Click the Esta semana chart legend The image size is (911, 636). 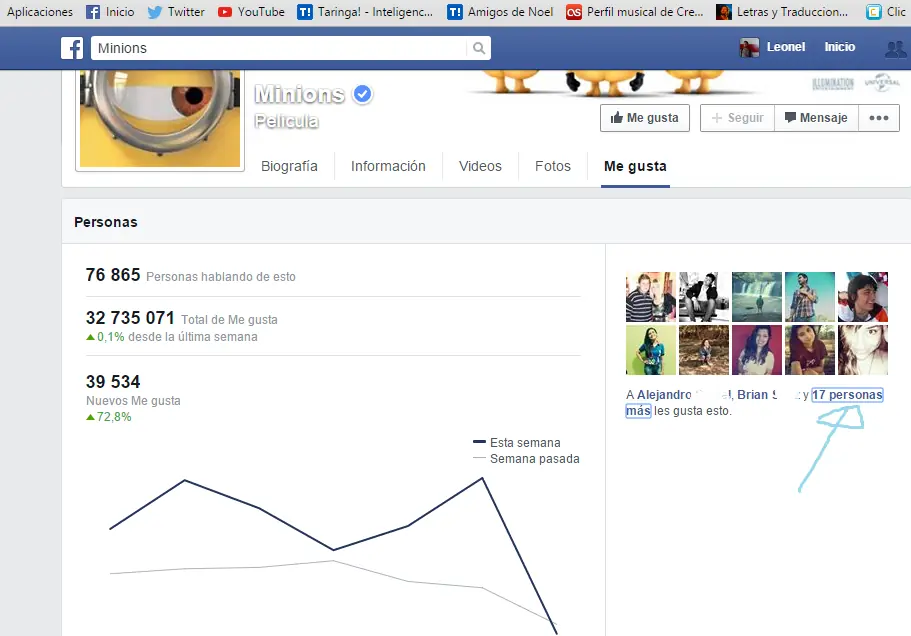coord(517,443)
